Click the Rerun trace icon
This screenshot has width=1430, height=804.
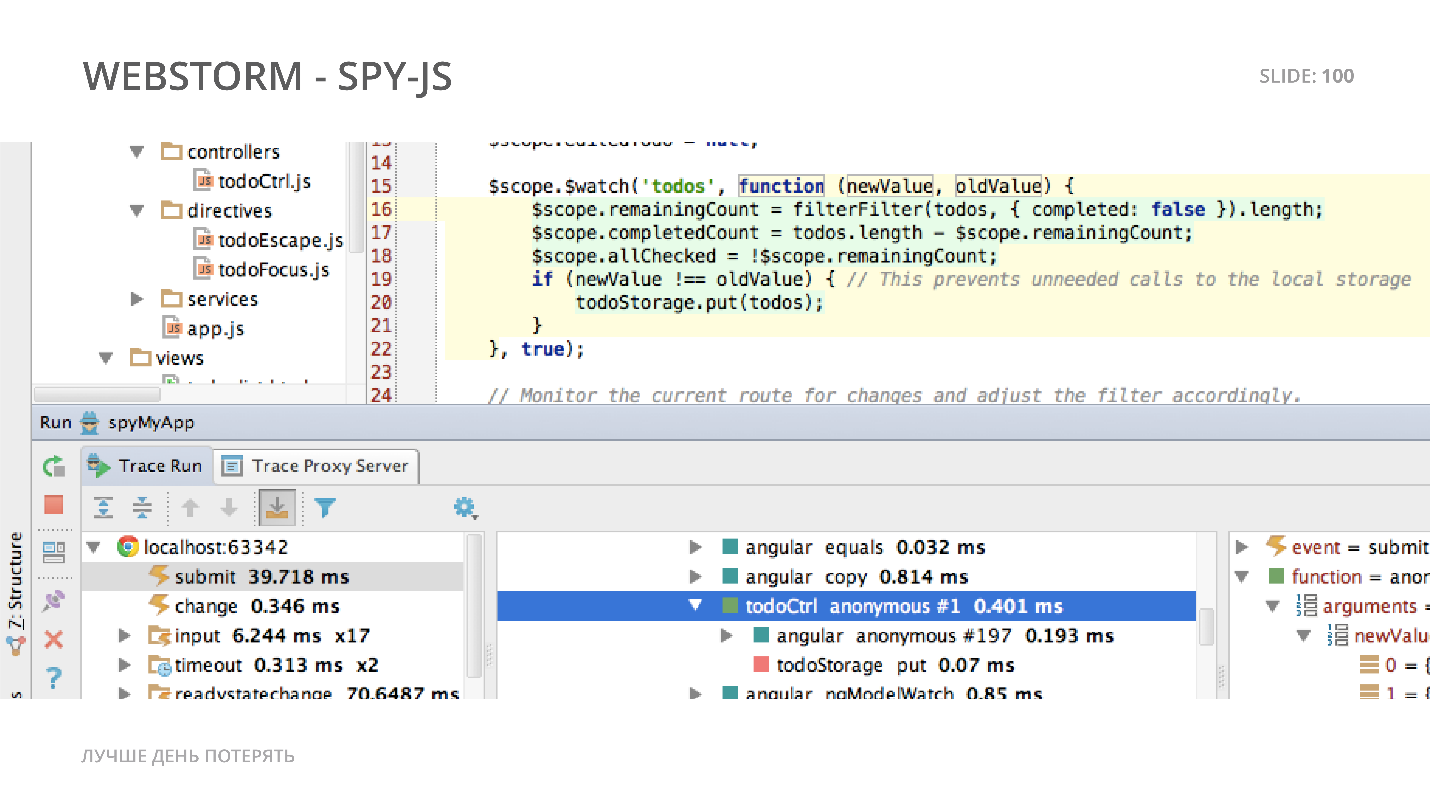point(54,466)
